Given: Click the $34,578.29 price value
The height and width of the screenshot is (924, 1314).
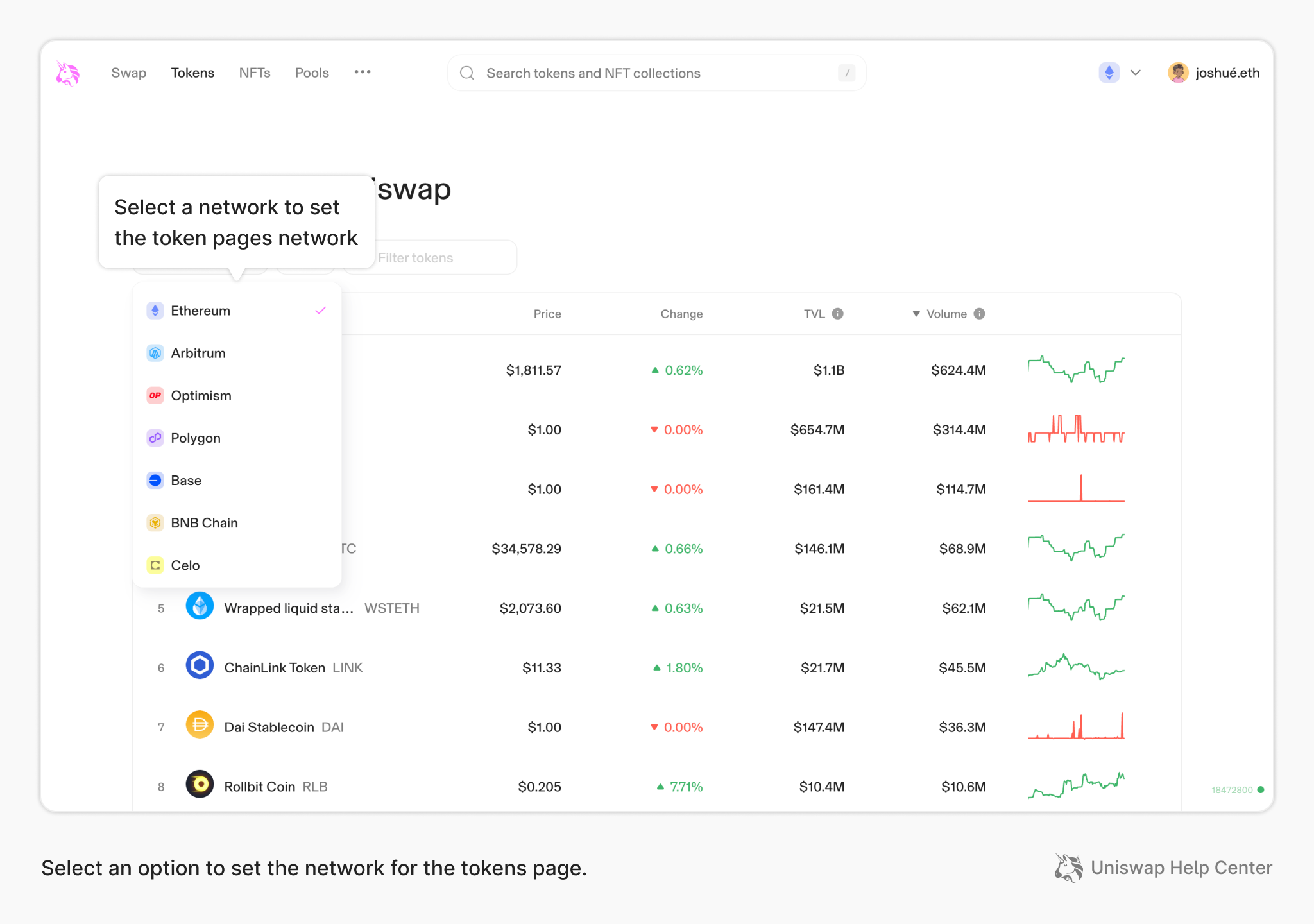Looking at the screenshot, I should click(526, 549).
